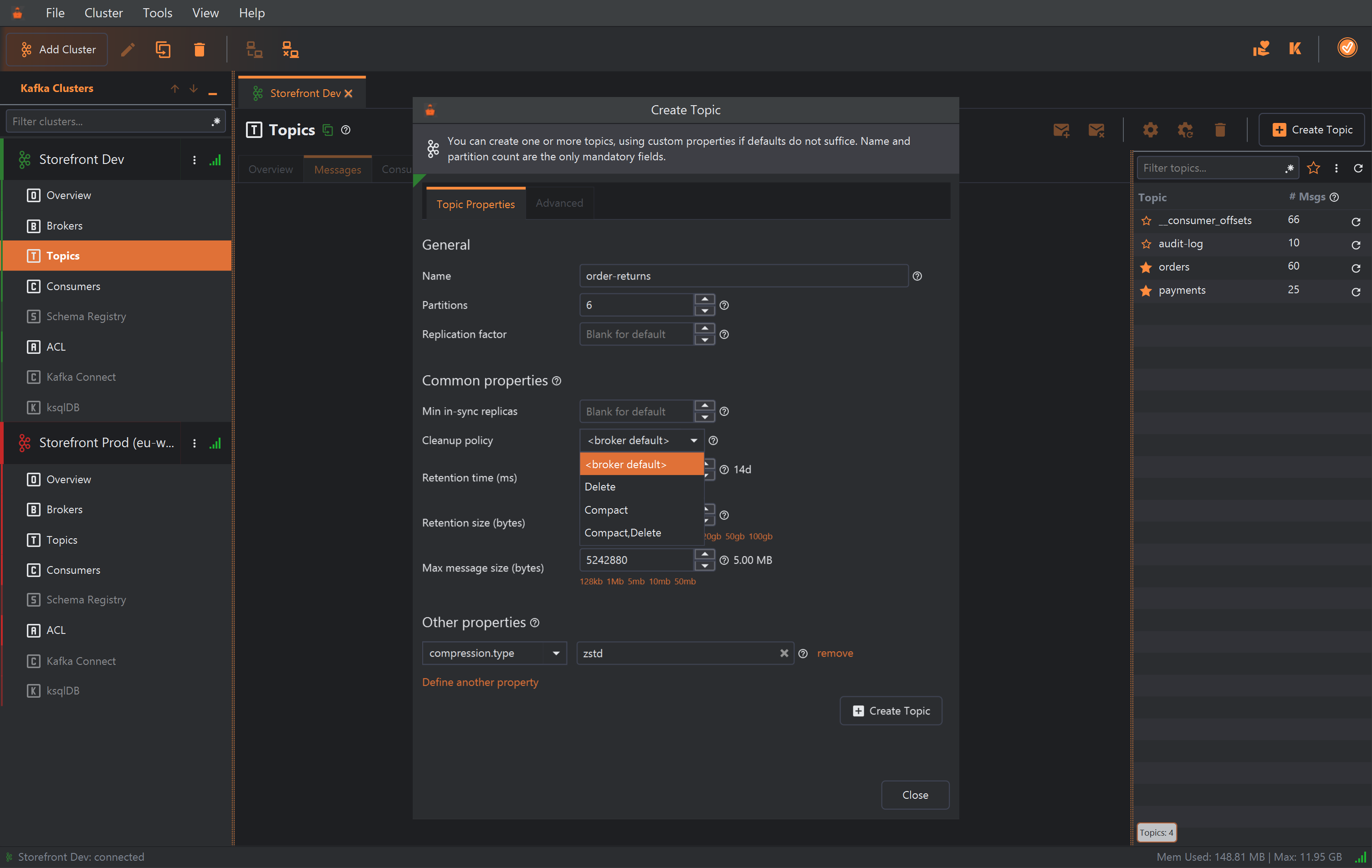Click the edit cluster pencil icon

pos(128,50)
